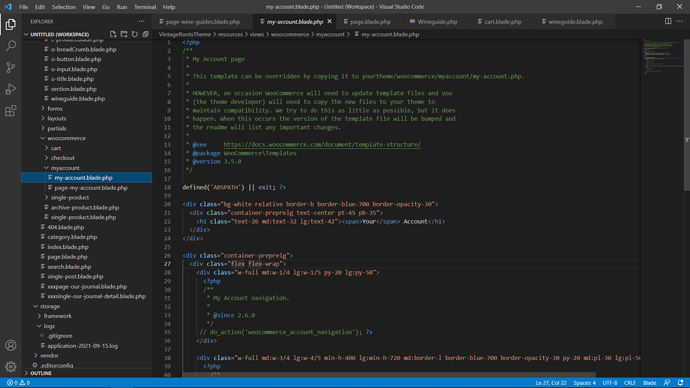Open 404.blade.php file
The width and height of the screenshot is (690, 388).
click(x=65, y=227)
